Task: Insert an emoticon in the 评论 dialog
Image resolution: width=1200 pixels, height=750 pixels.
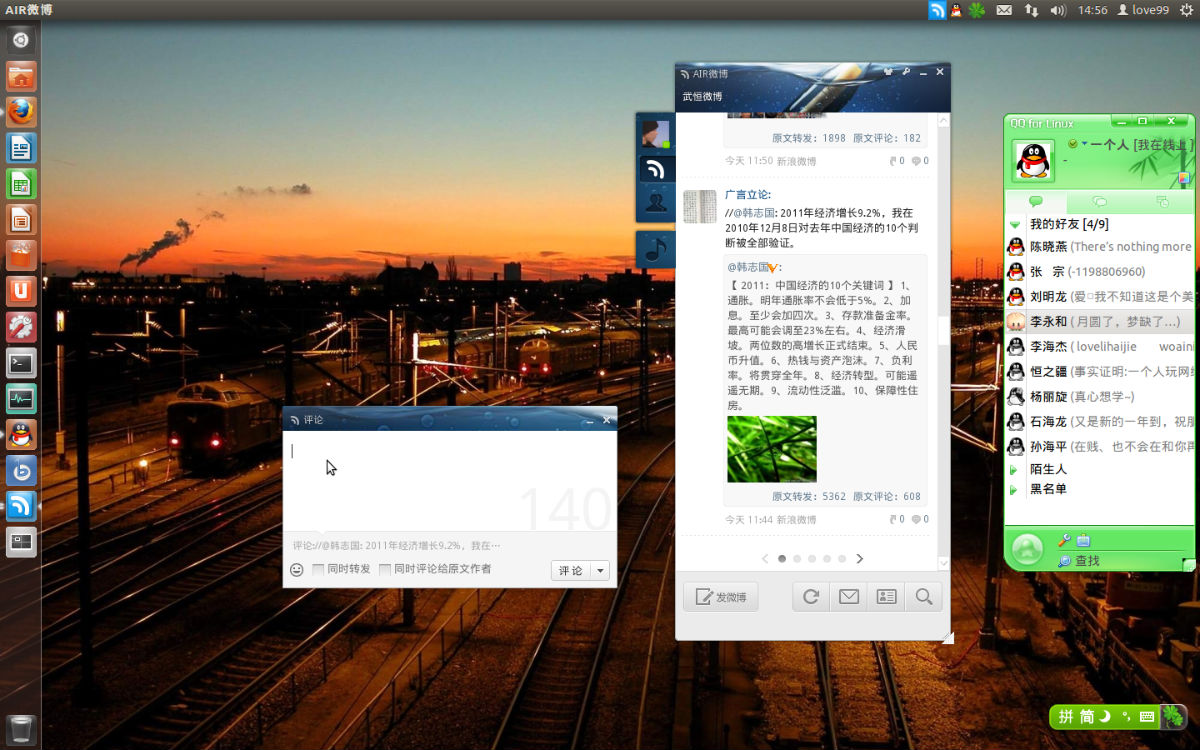Action: click(297, 570)
